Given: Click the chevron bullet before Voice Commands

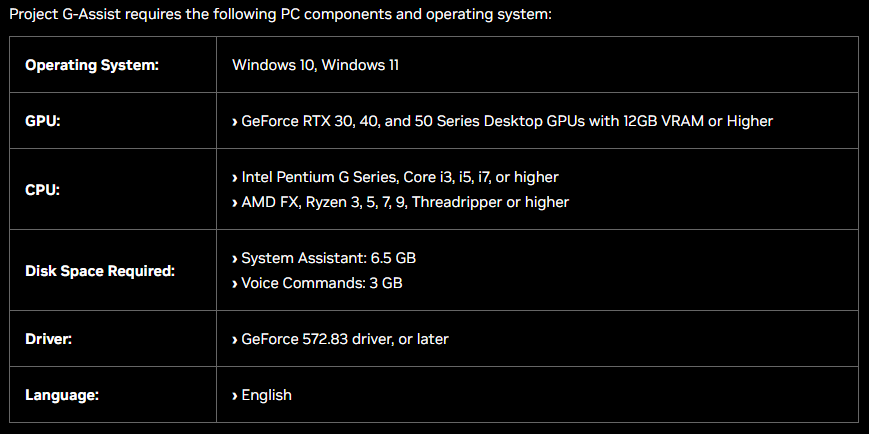Looking at the screenshot, I should [x=235, y=284].
